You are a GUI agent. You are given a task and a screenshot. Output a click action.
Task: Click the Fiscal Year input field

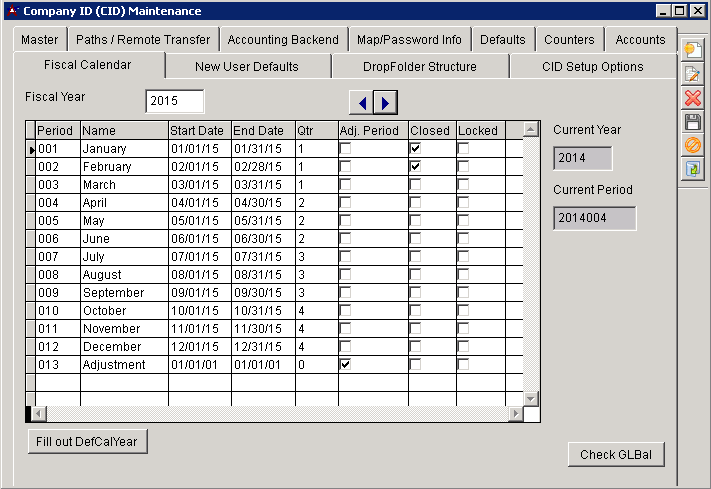coord(174,101)
